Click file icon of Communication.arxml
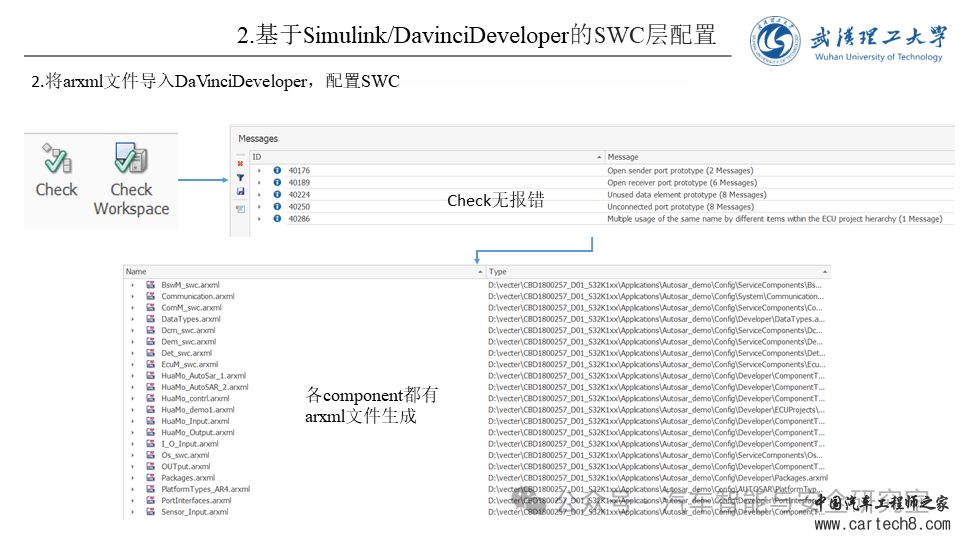960x540 pixels. (x=150, y=296)
